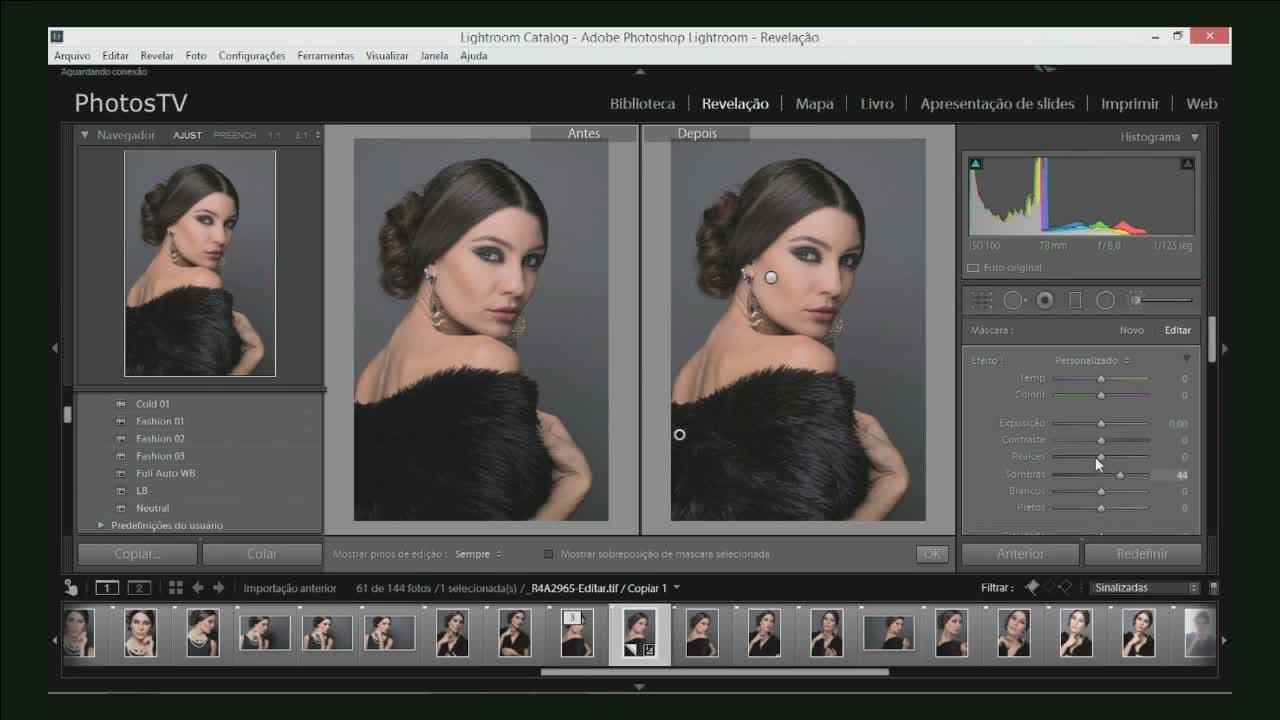Open the Revelar menu
The width and height of the screenshot is (1280, 720).
[157, 56]
